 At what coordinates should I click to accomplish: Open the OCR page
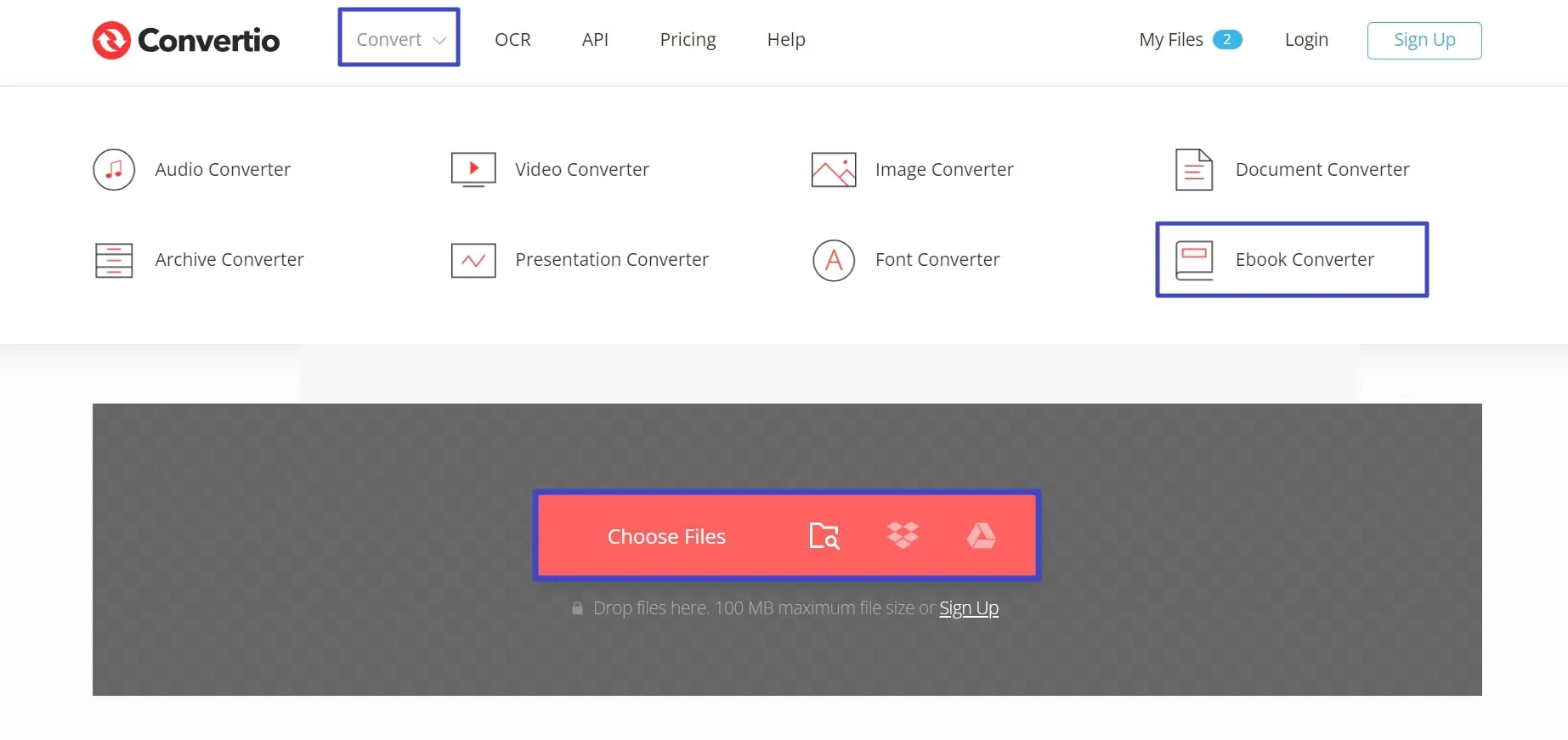click(x=512, y=39)
